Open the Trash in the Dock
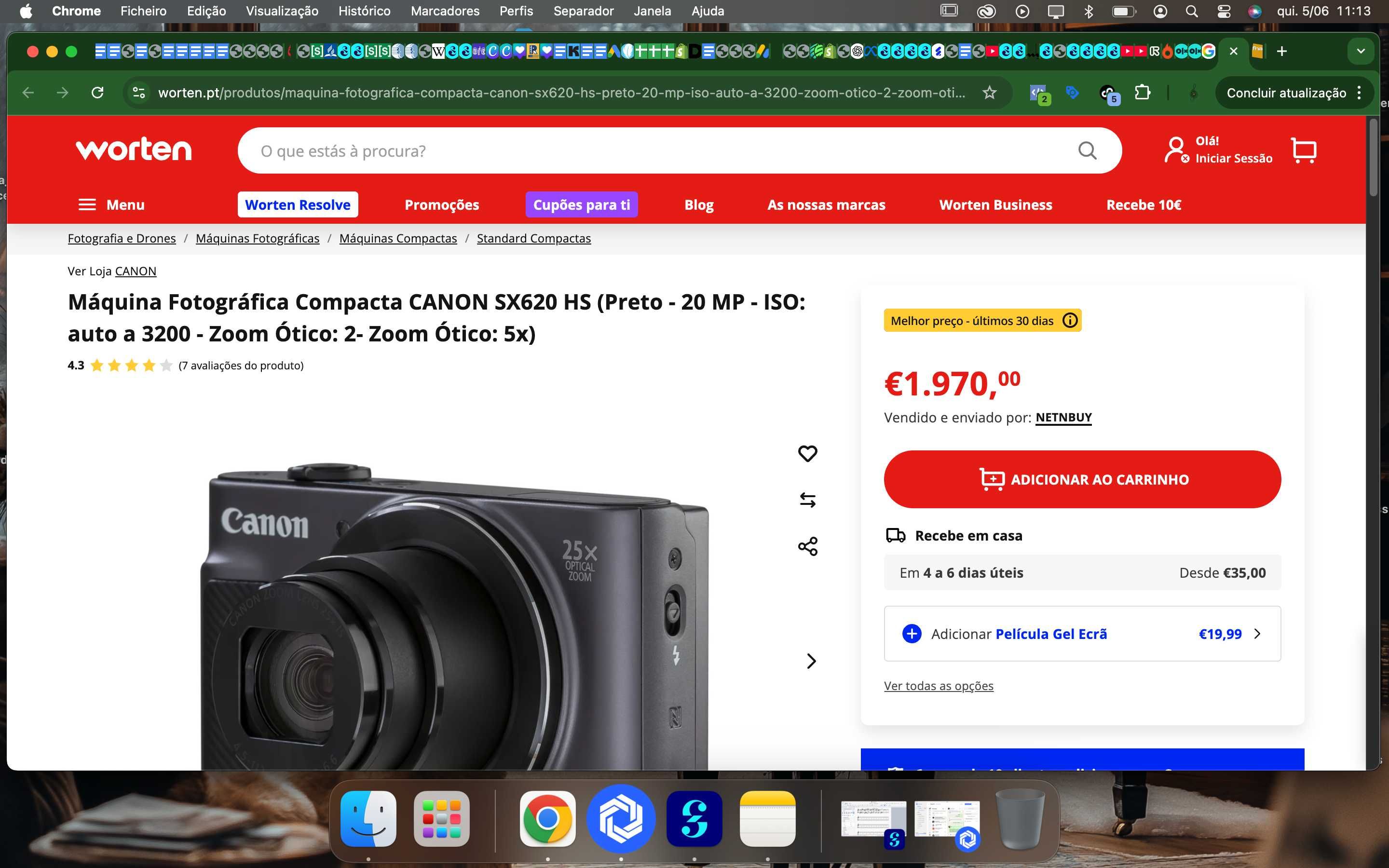 tap(1020, 819)
